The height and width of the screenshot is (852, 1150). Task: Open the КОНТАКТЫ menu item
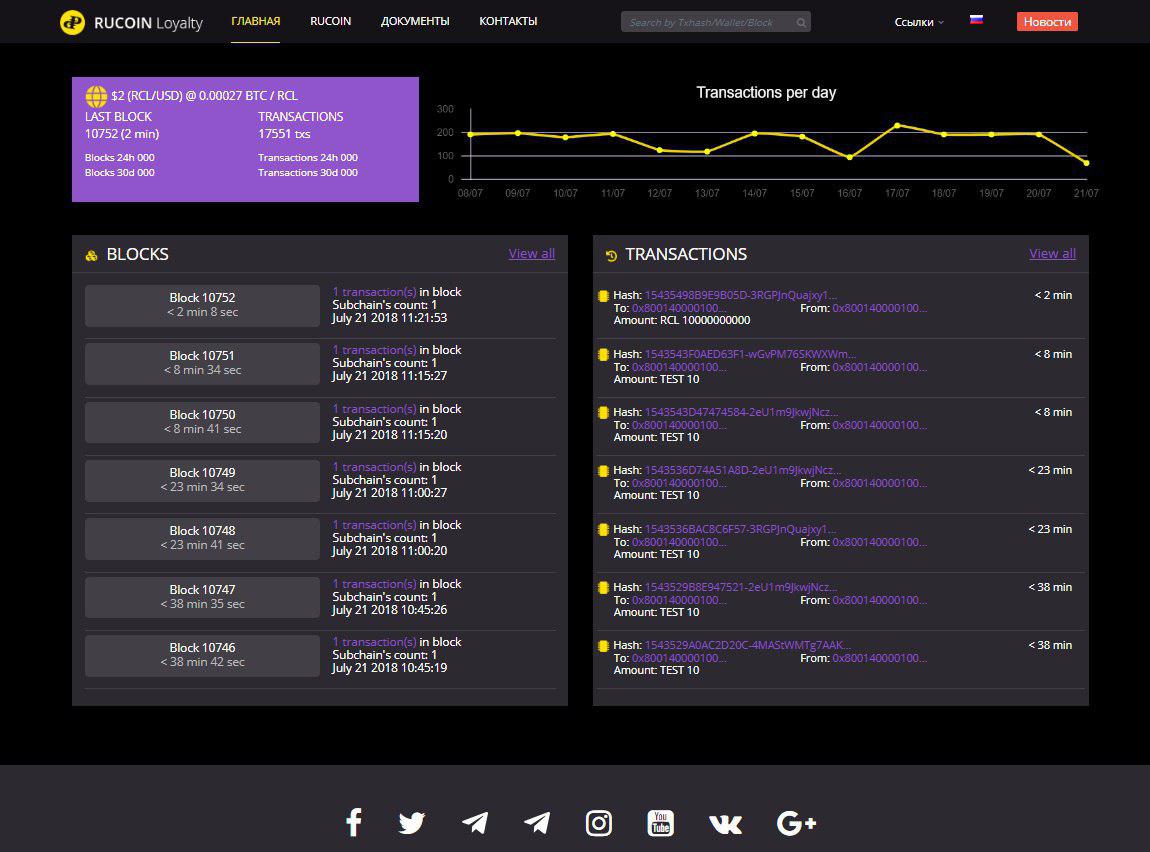(508, 21)
